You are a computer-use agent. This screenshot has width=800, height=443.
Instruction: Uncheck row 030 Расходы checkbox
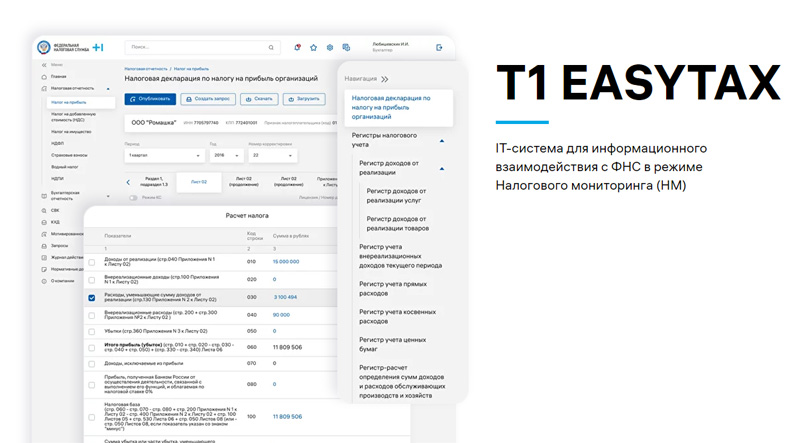pyautogui.click(x=92, y=298)
